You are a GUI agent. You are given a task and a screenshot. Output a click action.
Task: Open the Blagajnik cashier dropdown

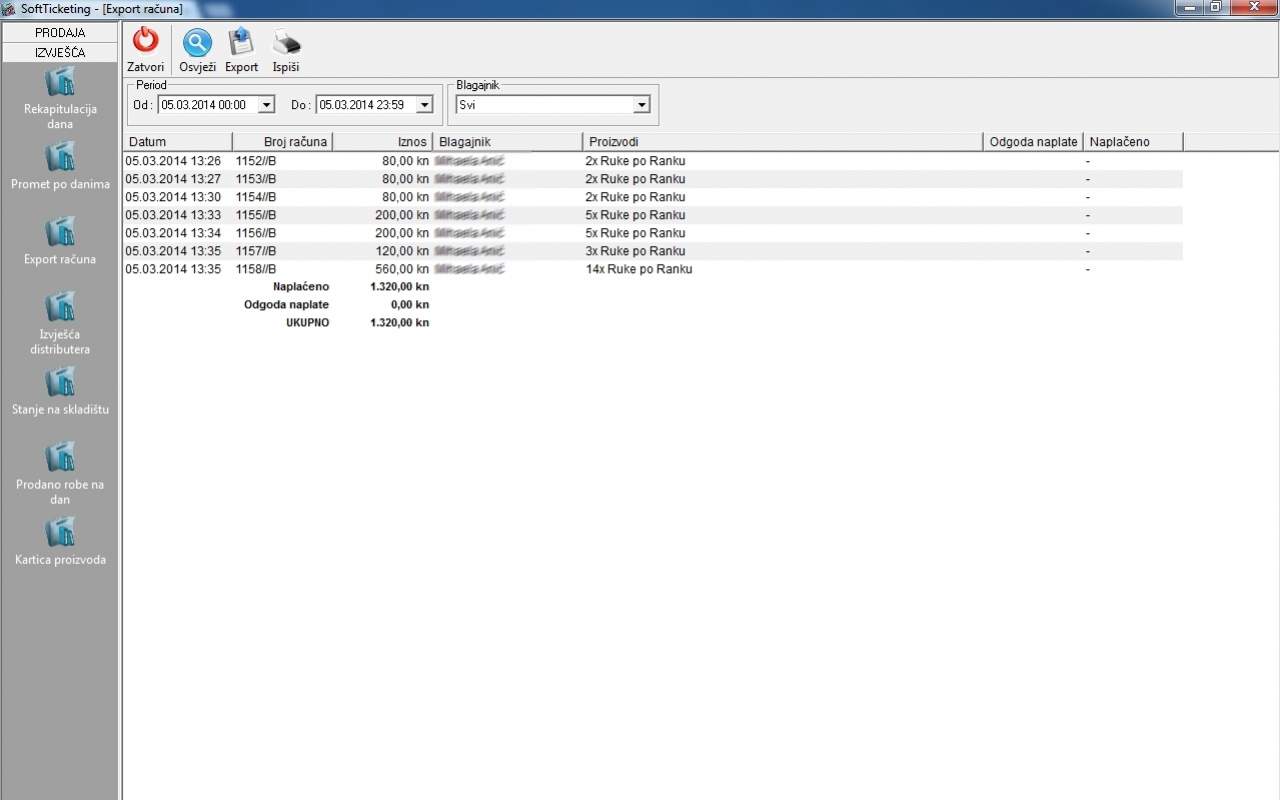pyautogui.click(x=641, y=105)
